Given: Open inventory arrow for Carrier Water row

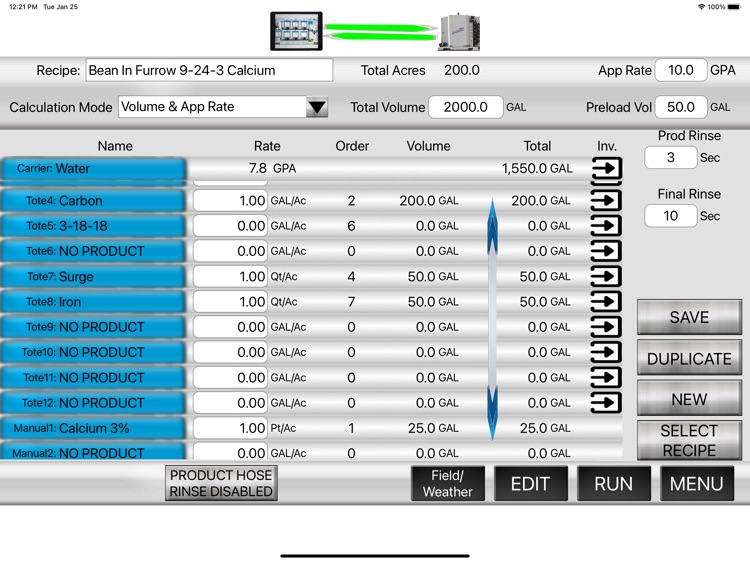Looking at the screenshot, I should point(607,168).
